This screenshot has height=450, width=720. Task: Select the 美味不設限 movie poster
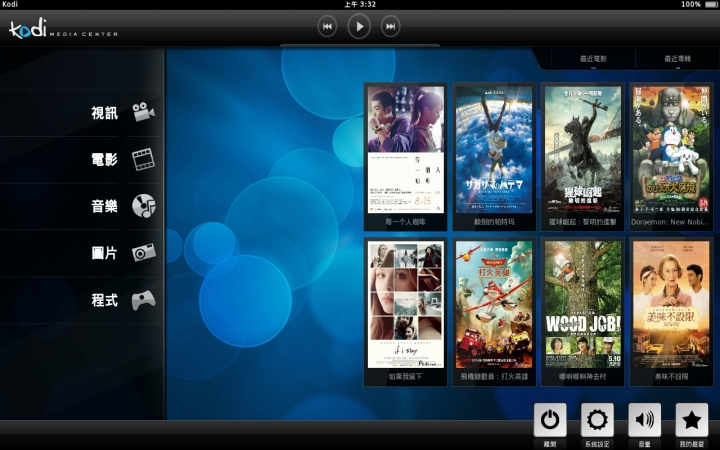coord(671,304)
